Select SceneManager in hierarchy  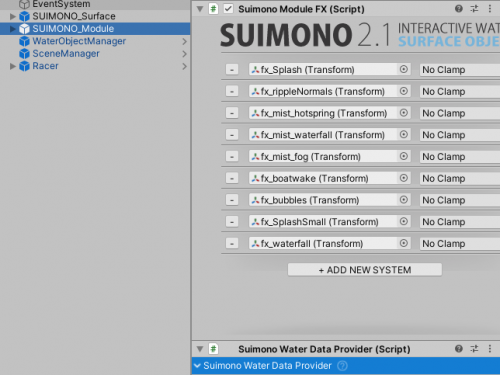tap(66, 54)
